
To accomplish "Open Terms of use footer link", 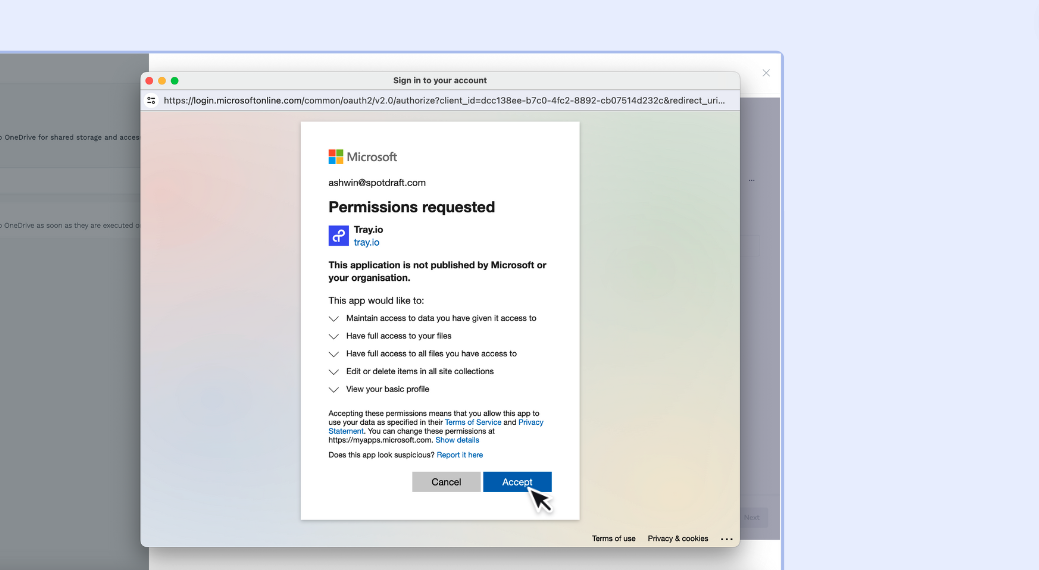I will 614,538.
